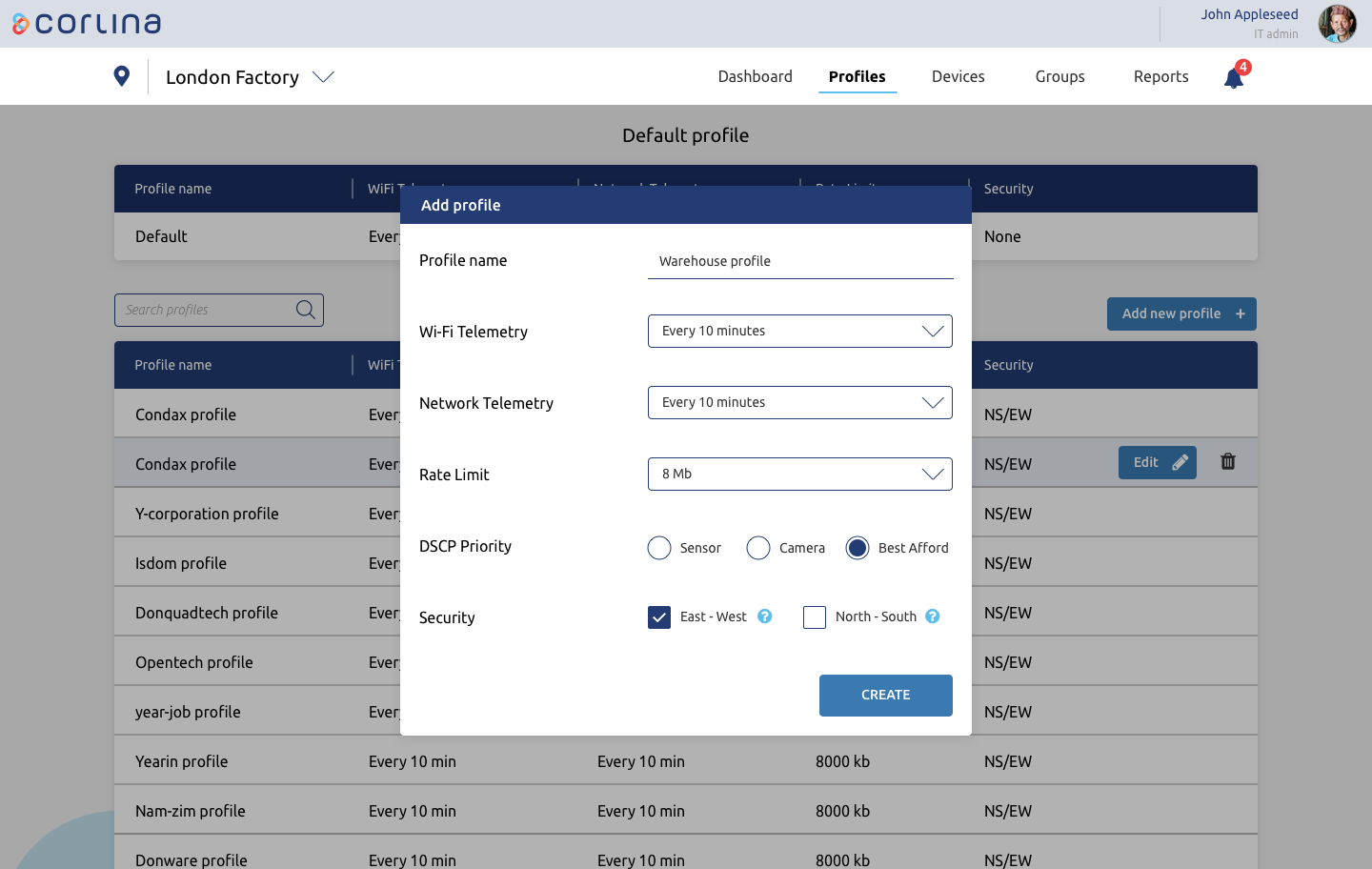1372x869 pixels.
Task: Go to the Dashboard tab
Action: tap(755, 76)
